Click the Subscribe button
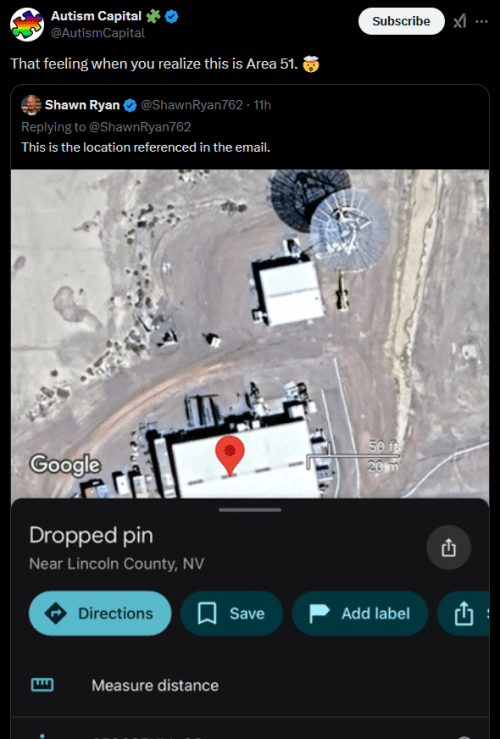Image resolution: width=500 pixels, height=739 pixels. coord(401,21)
